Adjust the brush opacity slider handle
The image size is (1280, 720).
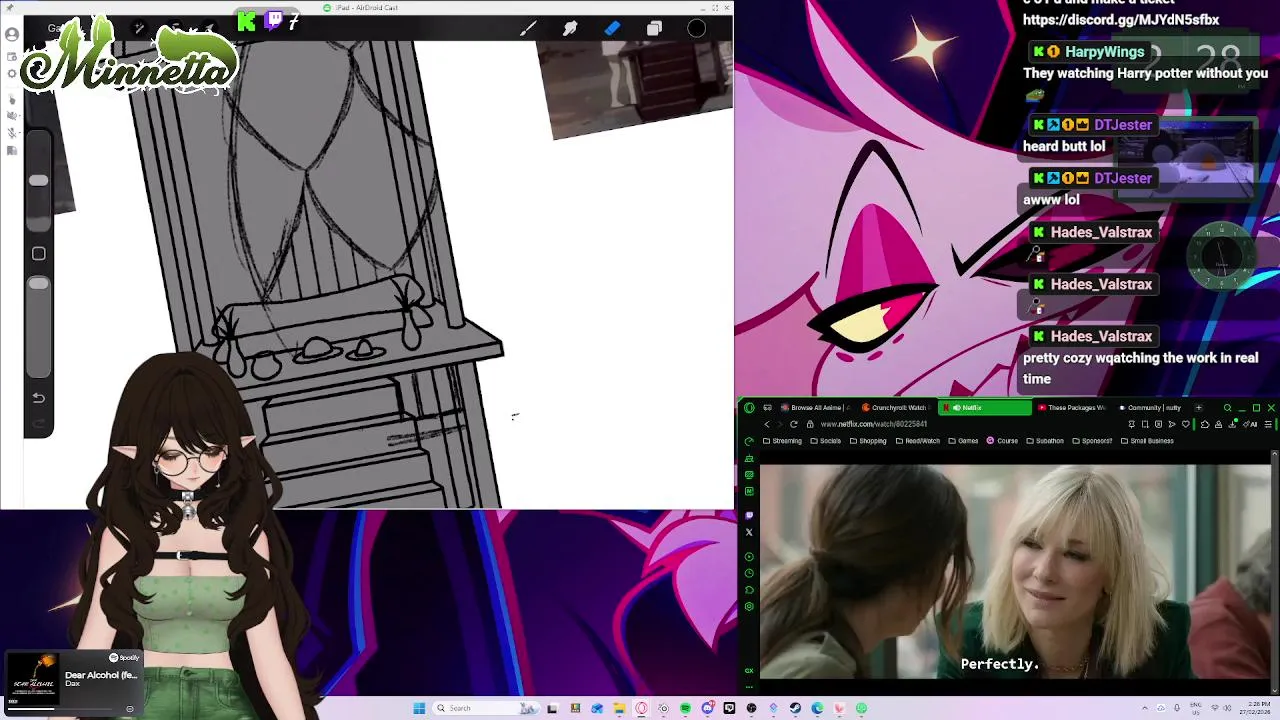[38, 284]
